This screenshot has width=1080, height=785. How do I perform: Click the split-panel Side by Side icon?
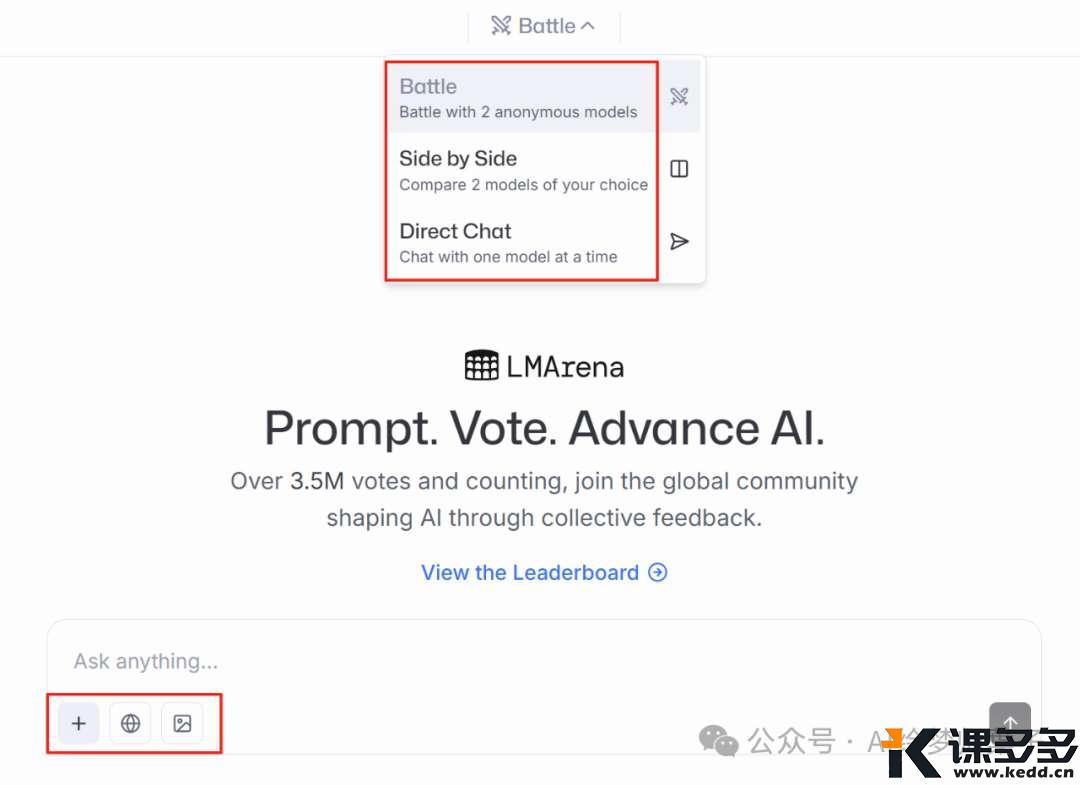(679, 169)
